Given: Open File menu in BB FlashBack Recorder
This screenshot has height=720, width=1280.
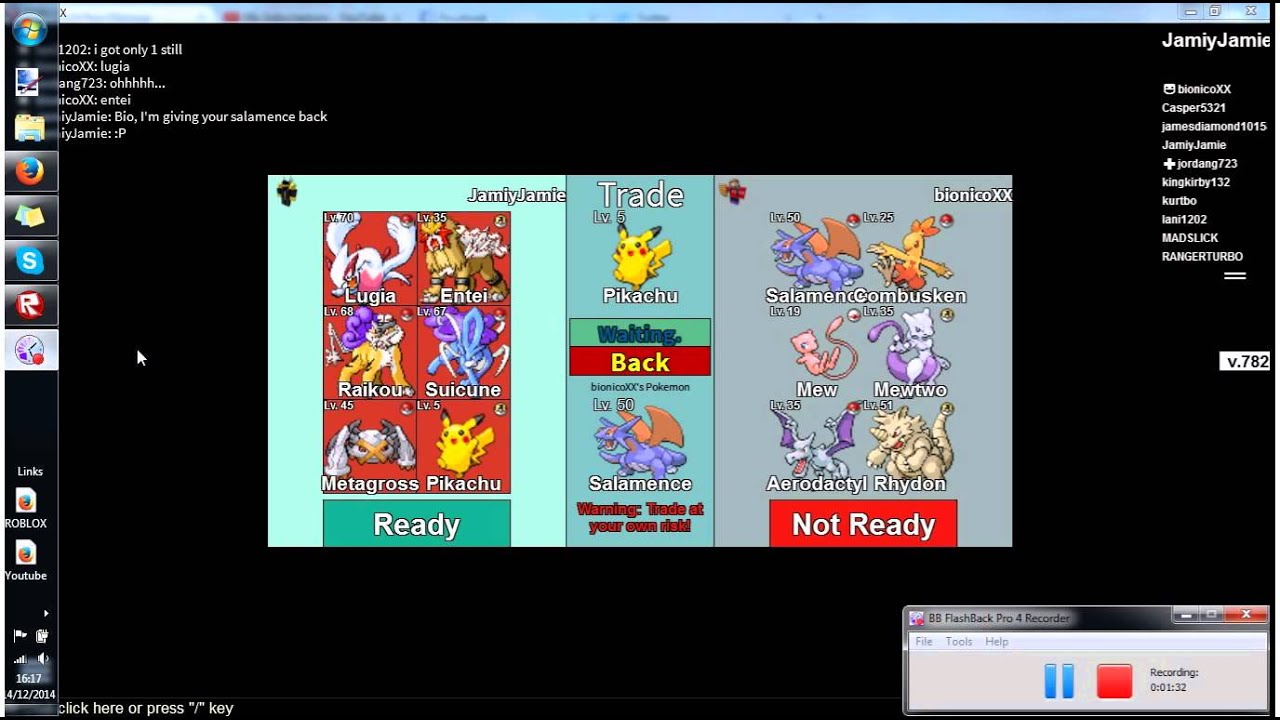Looking at the screenshot, I should [924, 642].
